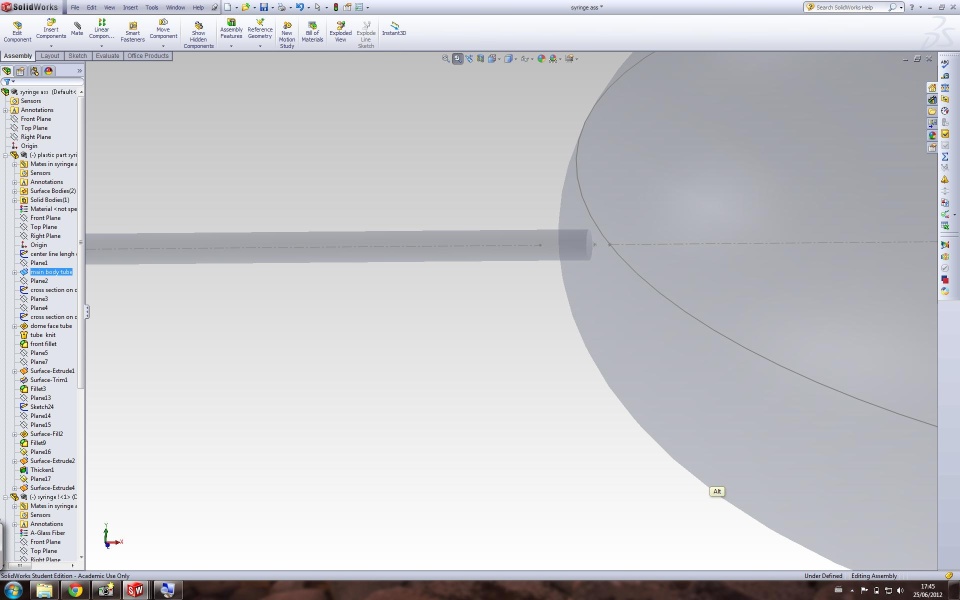960x600 pixels.
Task: Open Windows Start button
Action: 12,590
